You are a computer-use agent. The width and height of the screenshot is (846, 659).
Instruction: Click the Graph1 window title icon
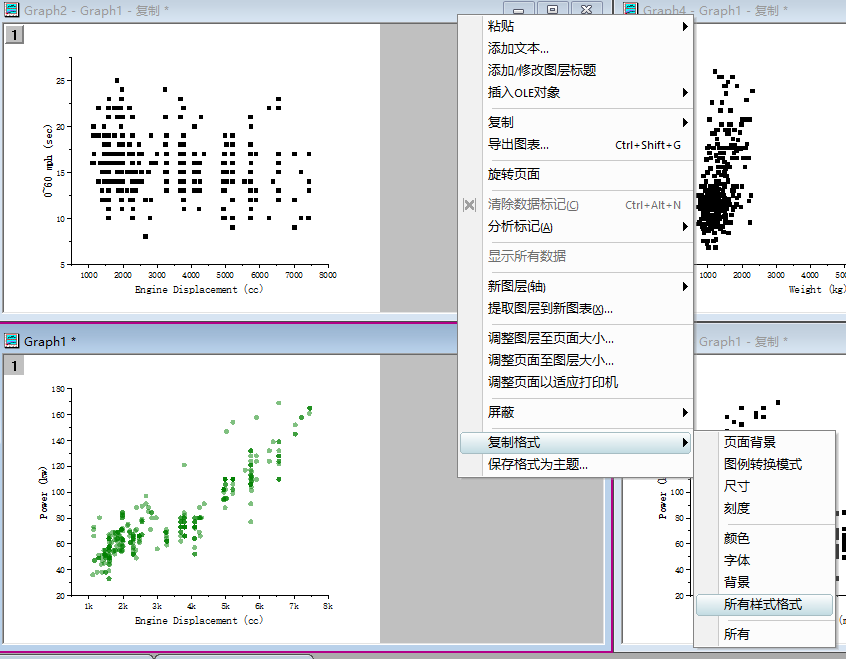coord(13,341)
